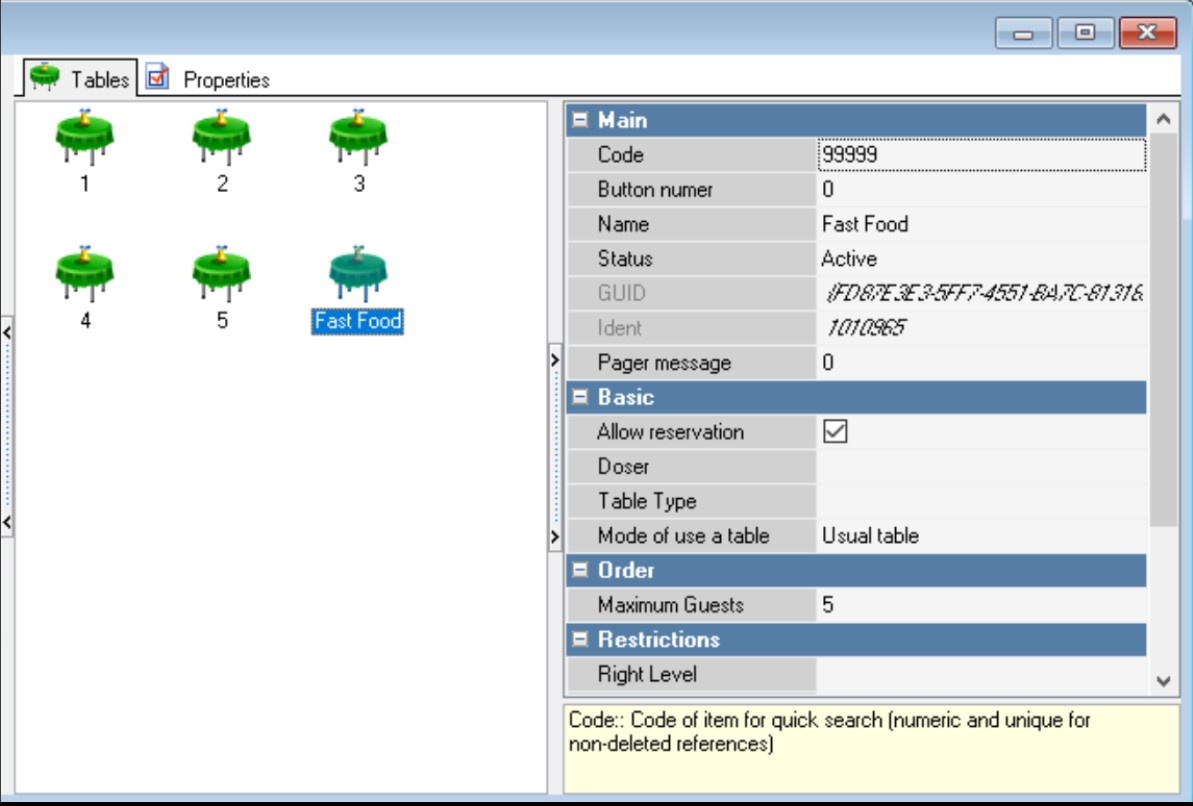The image size is (1193, 806).
Task: Click the lower splitter arrow right of tables list
Action: (x=555, y=537)
